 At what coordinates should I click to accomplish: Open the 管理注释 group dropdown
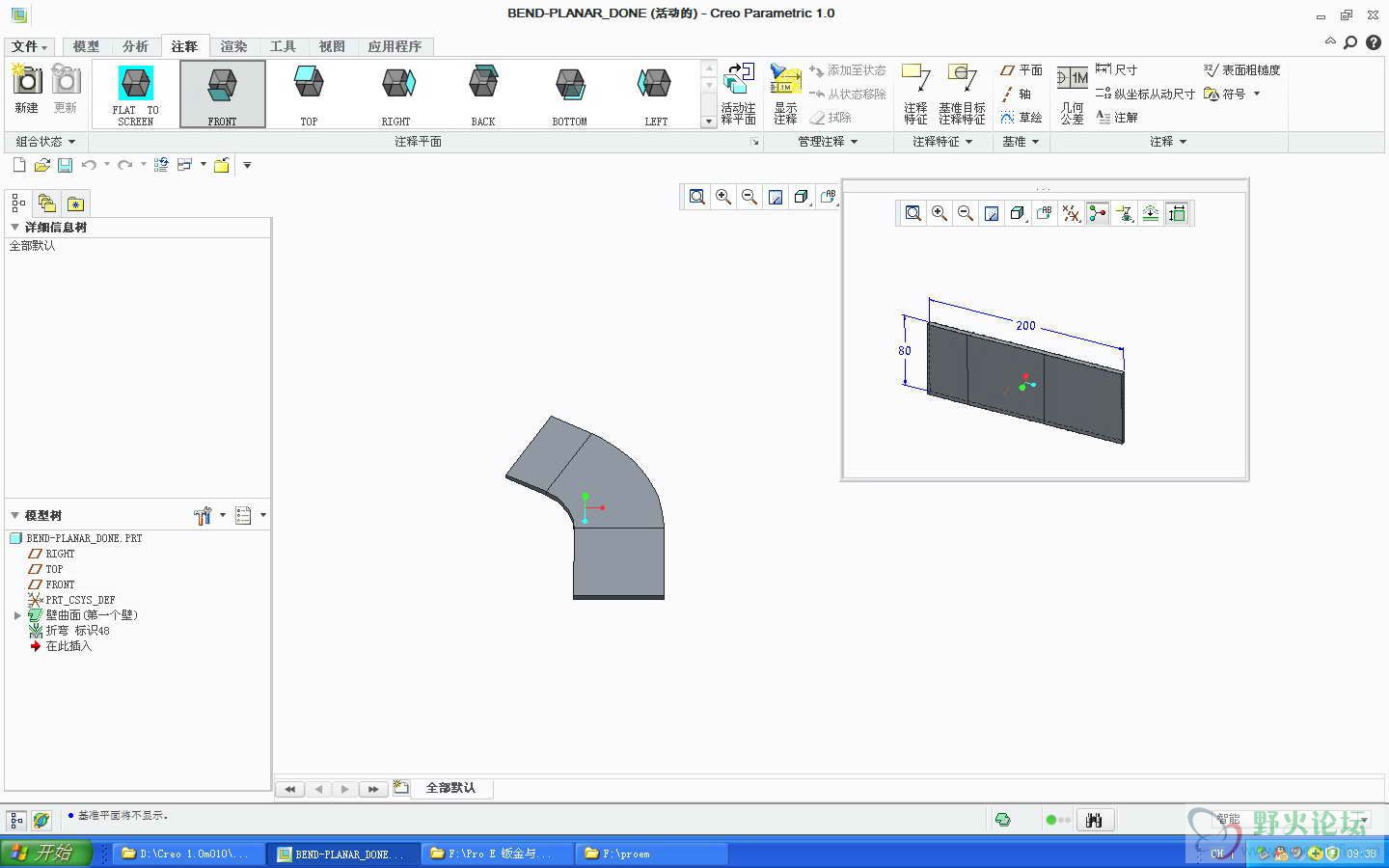pos(828,142)
